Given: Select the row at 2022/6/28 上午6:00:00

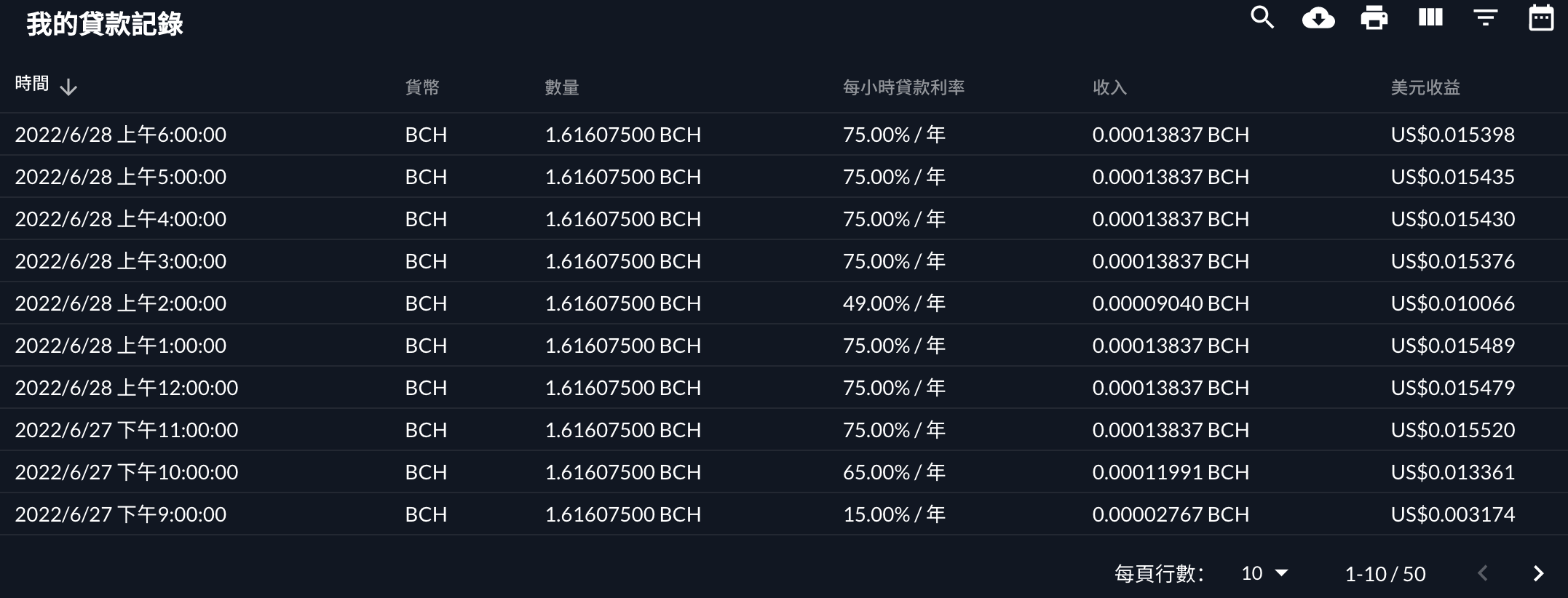Looking at the screenshot, I should click(784, 135).
